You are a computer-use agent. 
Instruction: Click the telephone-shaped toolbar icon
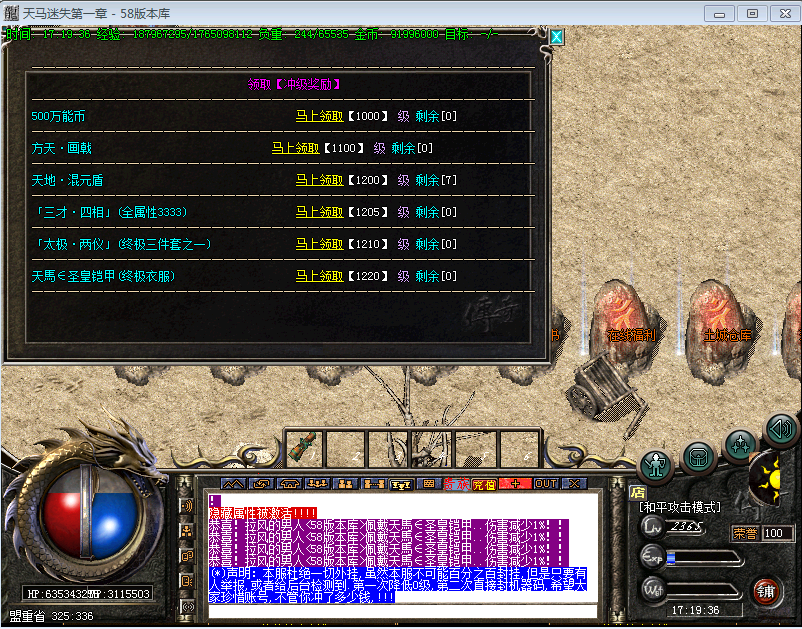[289, 483]
